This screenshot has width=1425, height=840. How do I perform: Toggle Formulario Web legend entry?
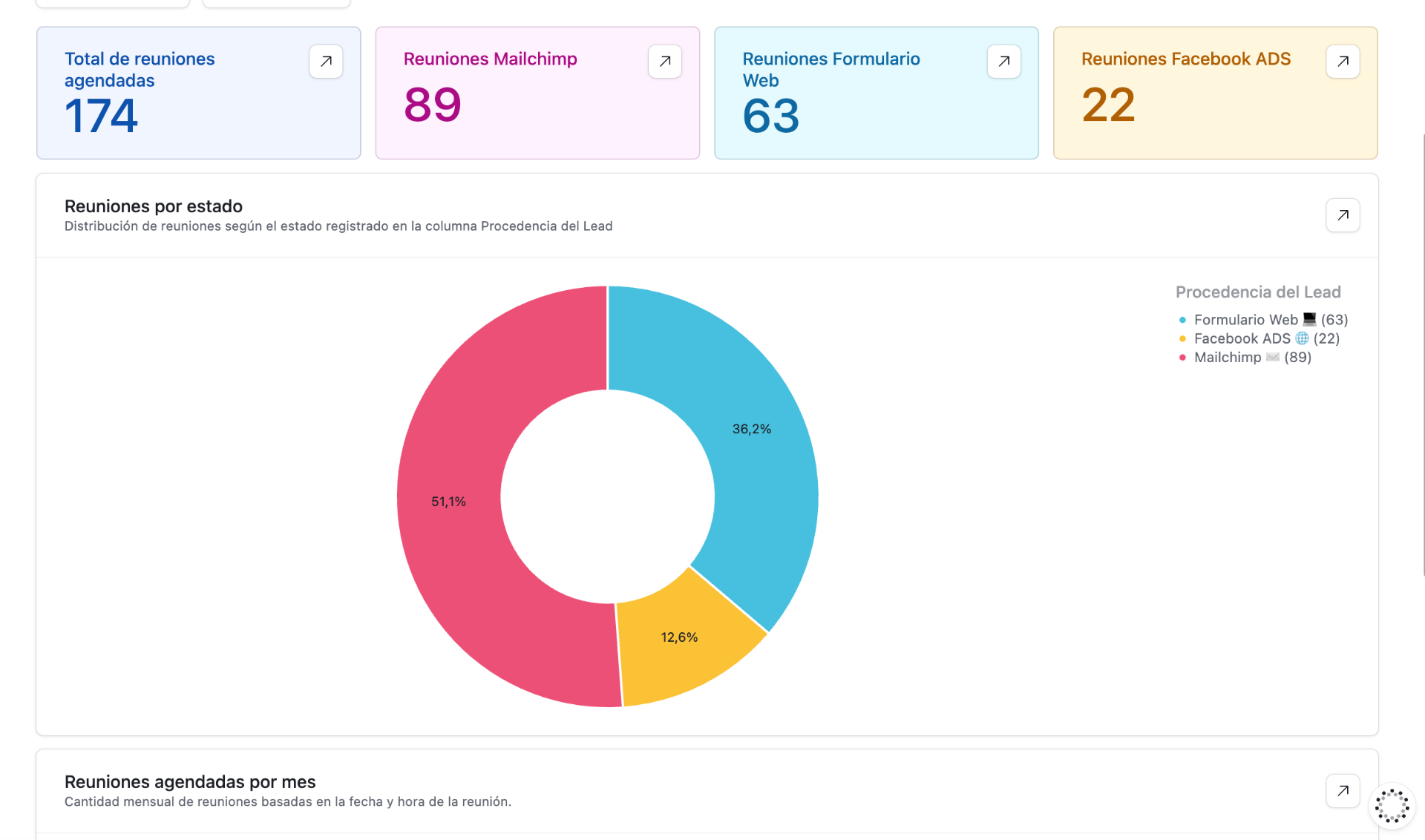(1263, 320)
